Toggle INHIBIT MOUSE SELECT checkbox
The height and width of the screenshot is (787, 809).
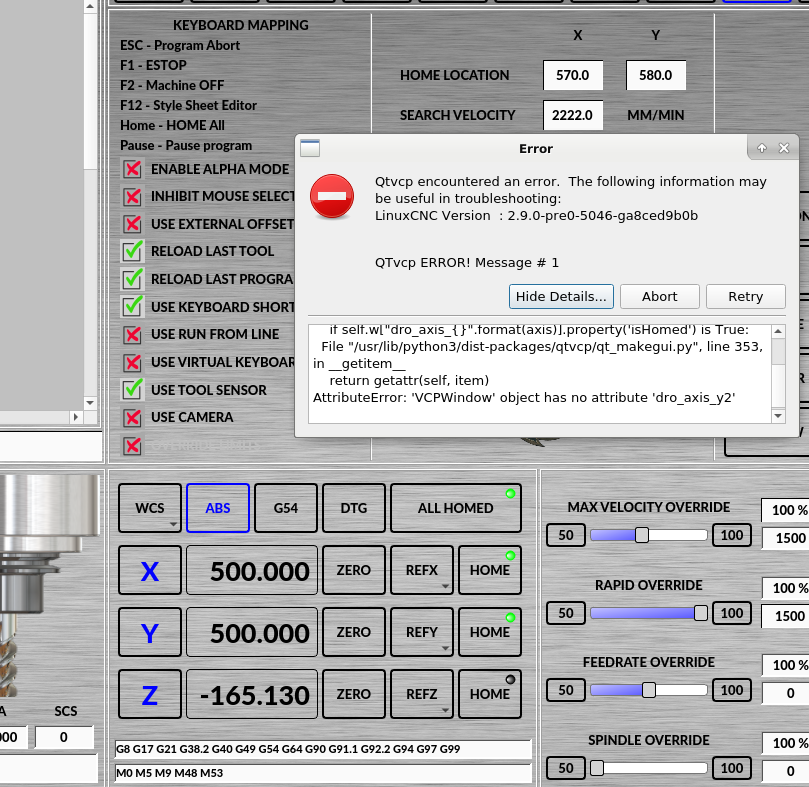(133, 197)
